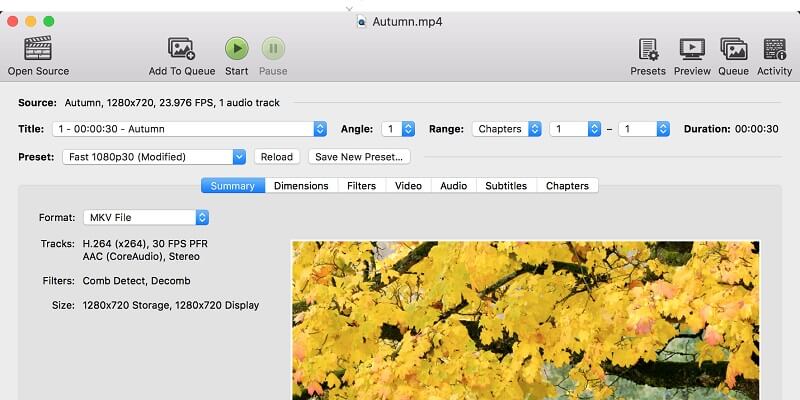Click the Save New Preset button
The height and width of the screenshot is (400, 800).
point(358,157)
